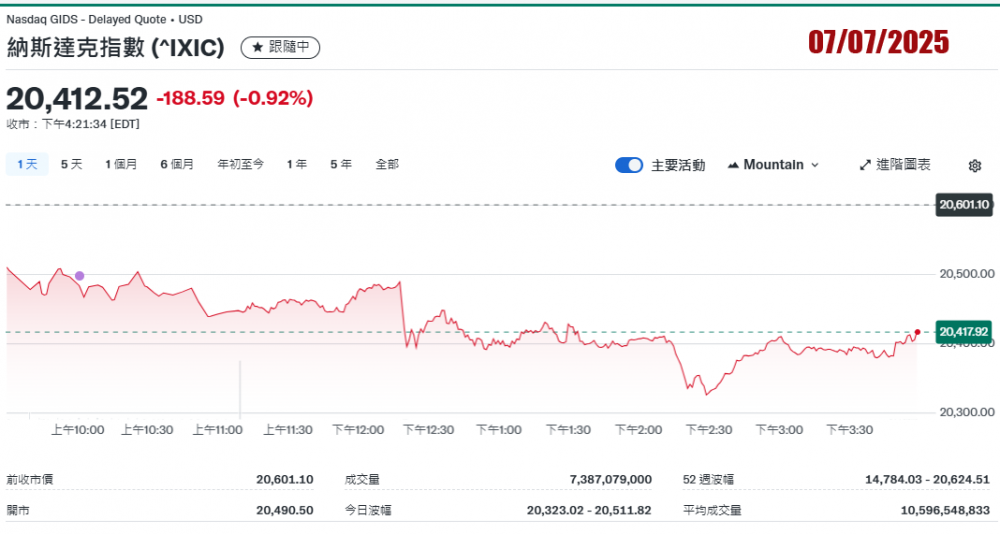Choose the 年初至今 range

coord(240,164)
